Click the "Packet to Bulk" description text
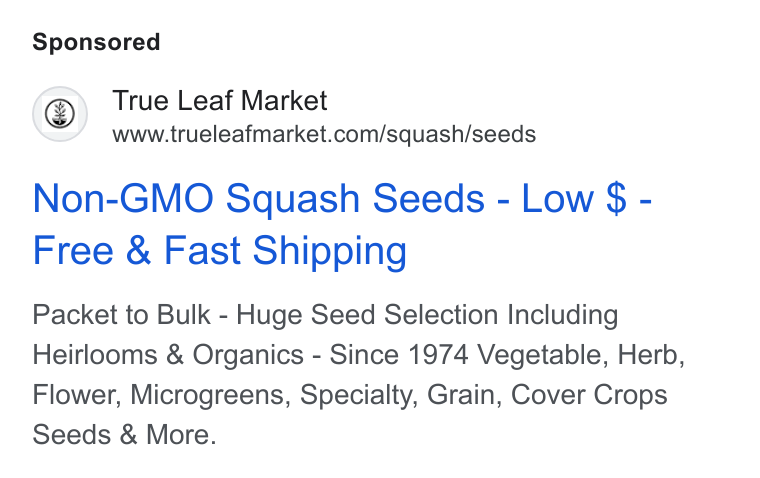 coord(121,315)
